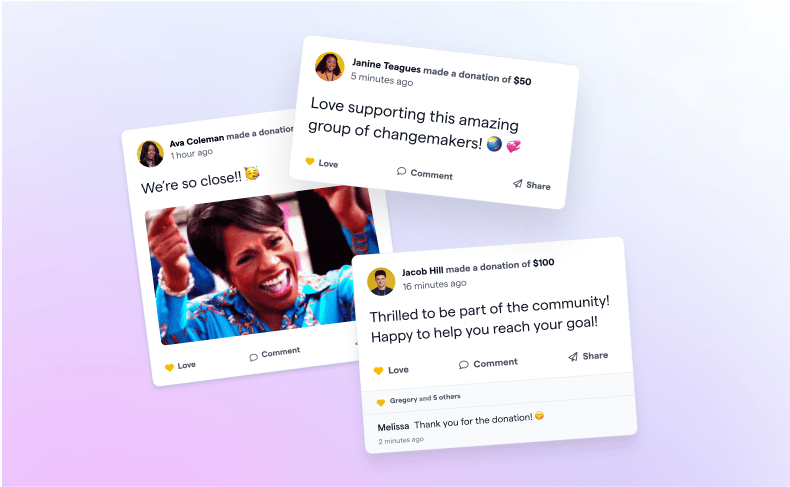Click speech bubble icon on Jacob Hill's post
This screenshot has height=487, width=790.
coord(464,364)
